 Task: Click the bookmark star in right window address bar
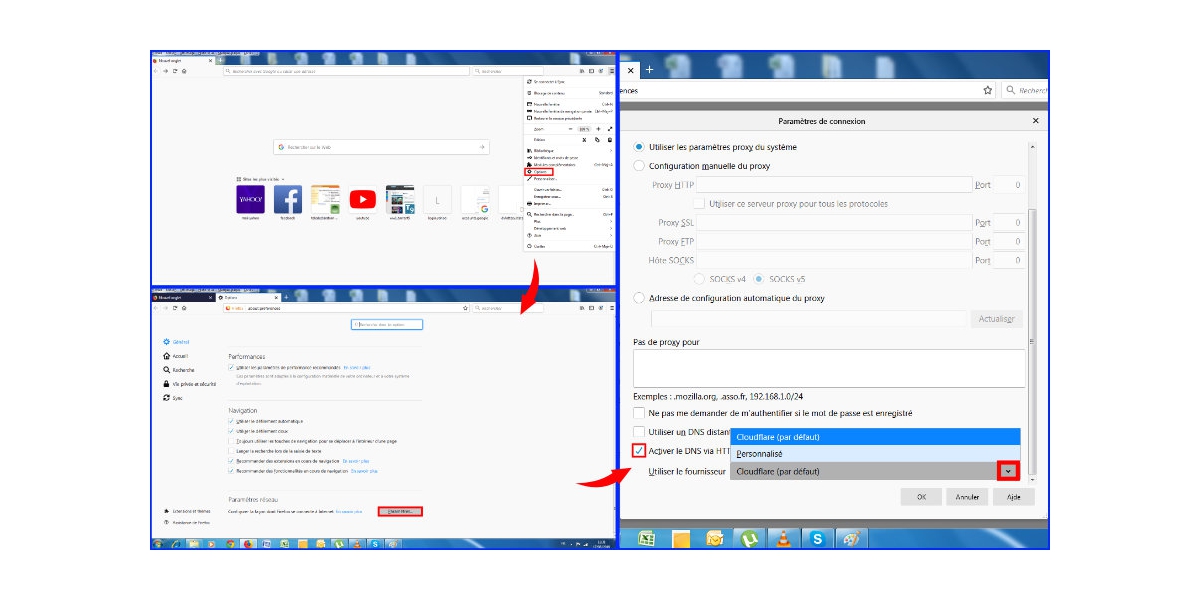click(x=988, y=90)
